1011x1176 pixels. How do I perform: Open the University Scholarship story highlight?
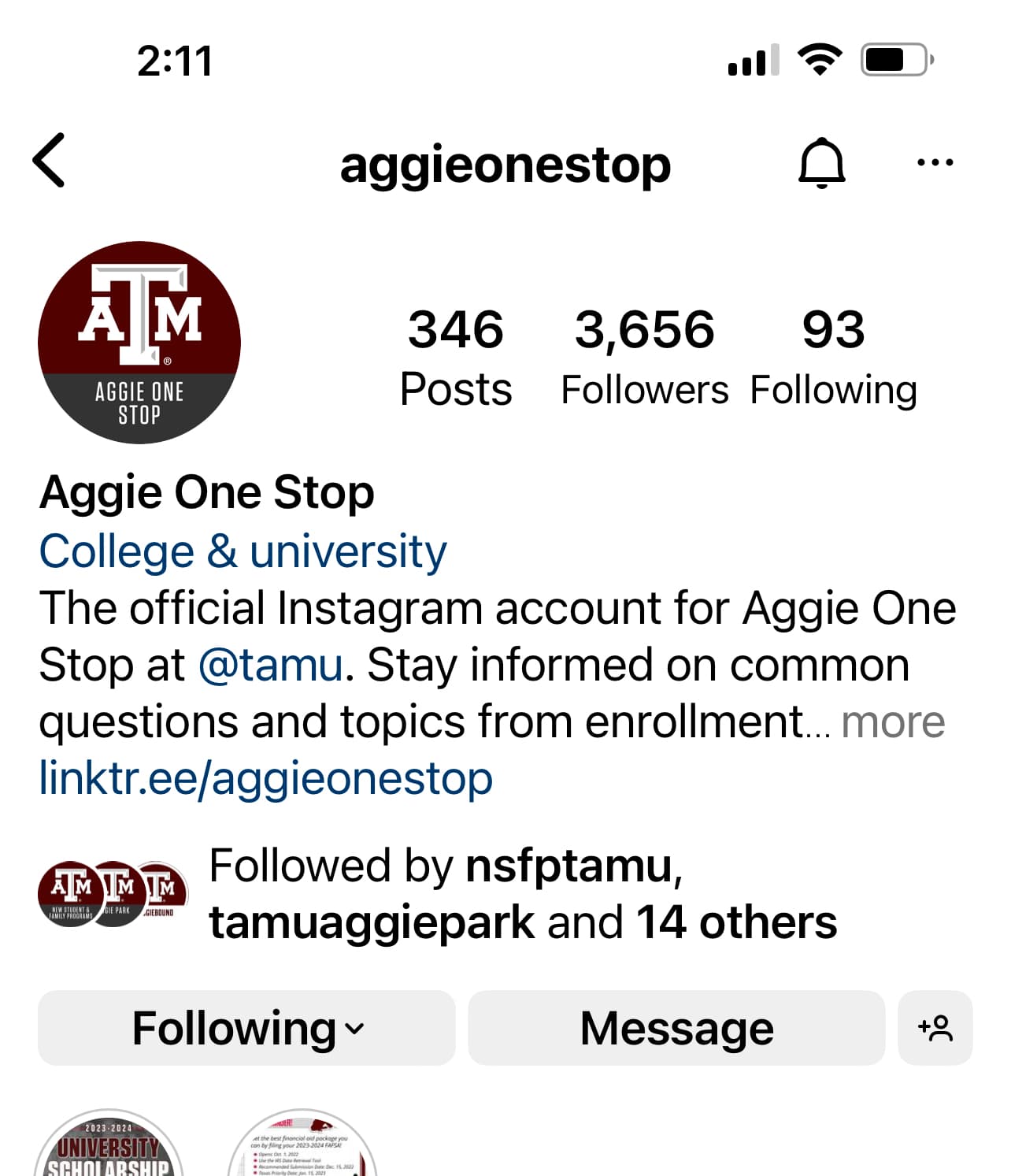point(109,1143)
